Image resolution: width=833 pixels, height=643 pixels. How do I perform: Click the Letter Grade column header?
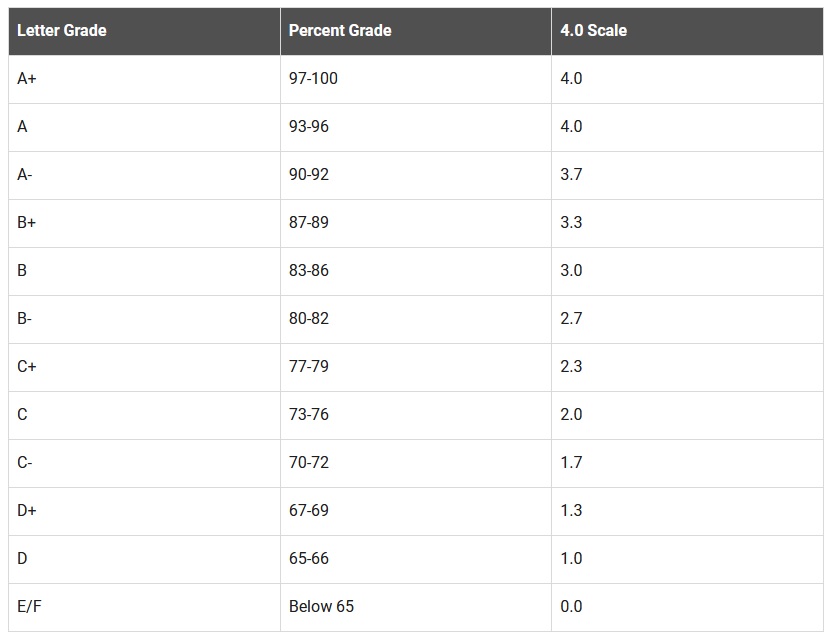(x=62, y=31)
